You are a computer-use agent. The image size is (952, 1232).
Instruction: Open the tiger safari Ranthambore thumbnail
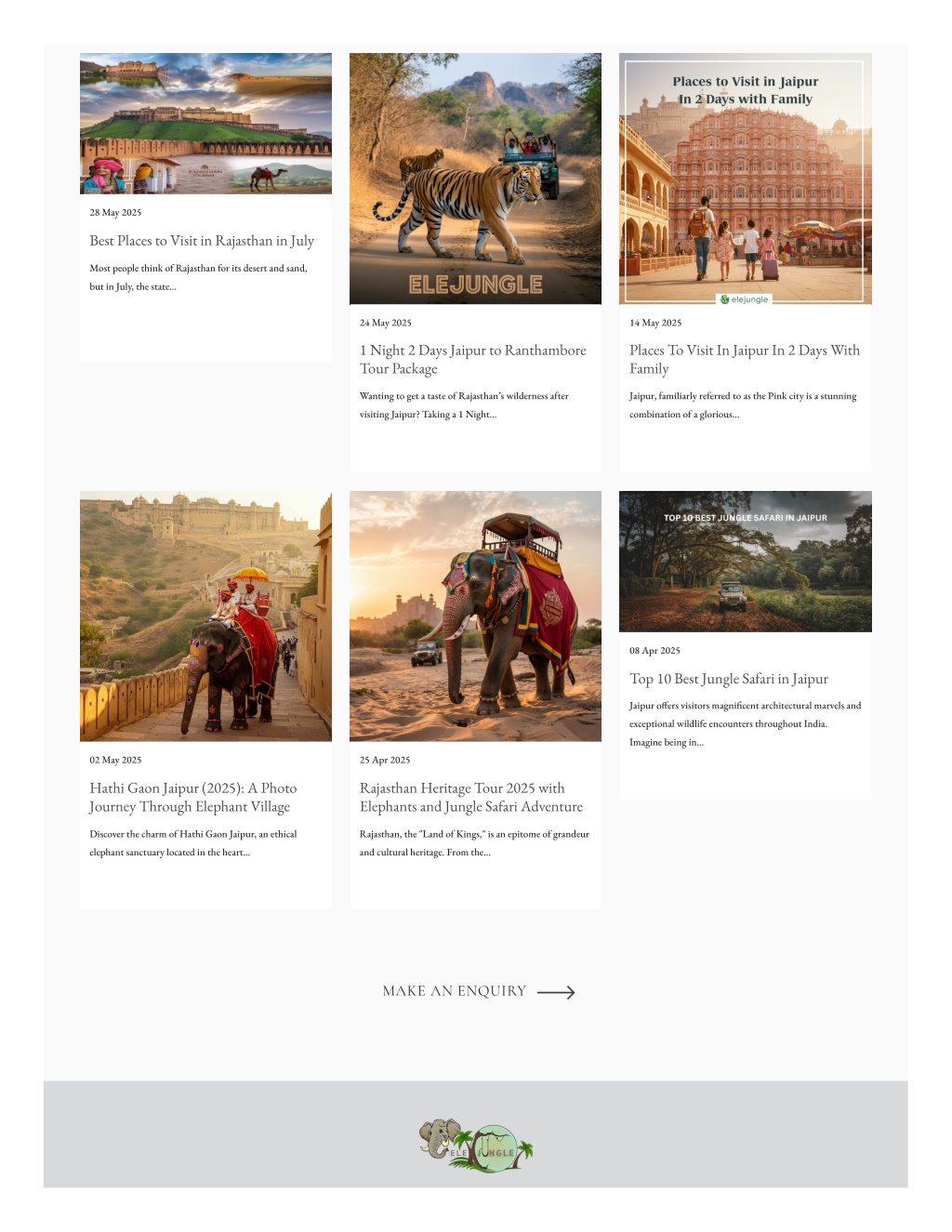tap(475, 179)
